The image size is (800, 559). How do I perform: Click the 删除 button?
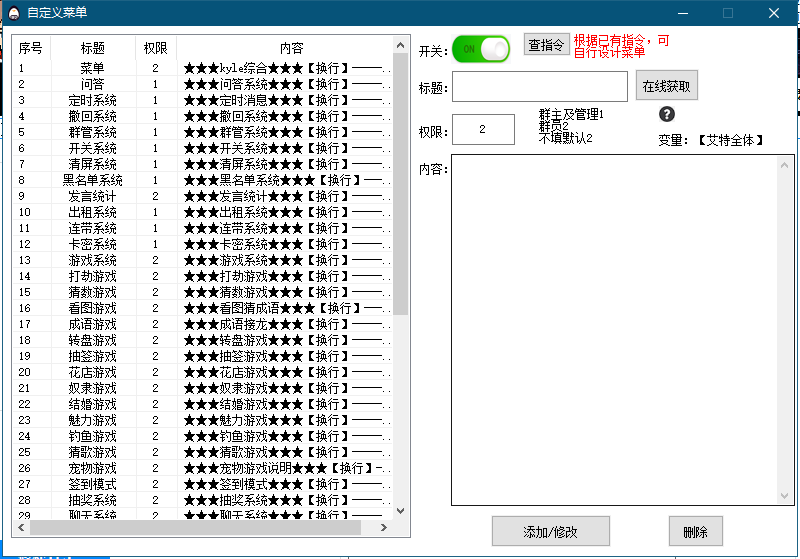tap(695, 531)
